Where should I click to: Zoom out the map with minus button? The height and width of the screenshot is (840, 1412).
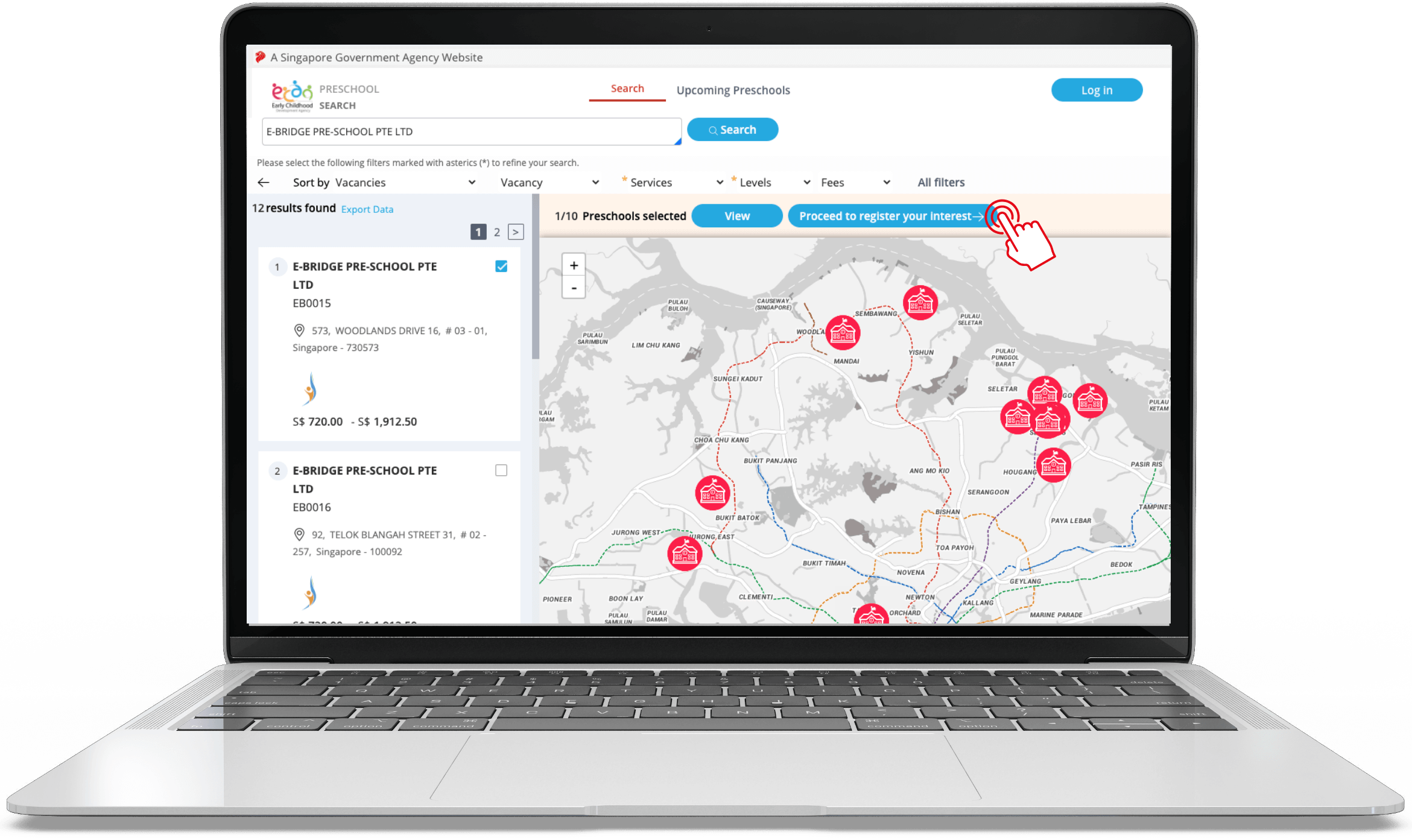pyautogui.click(x=574, y=288)
